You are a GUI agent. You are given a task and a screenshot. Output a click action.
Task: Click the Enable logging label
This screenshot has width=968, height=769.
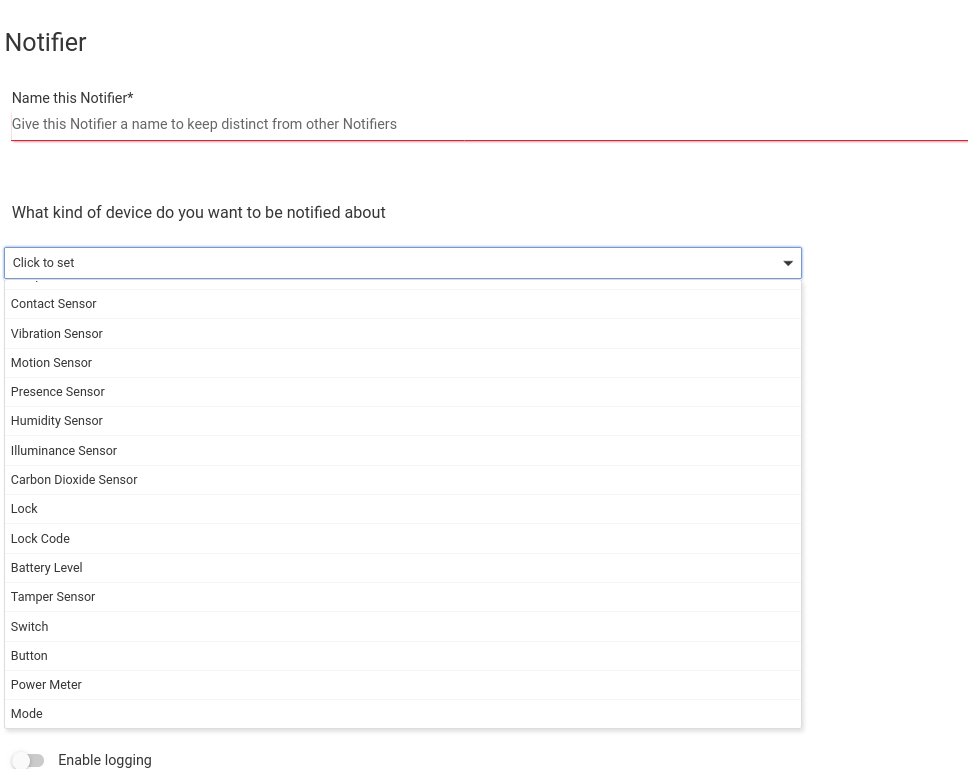(105, 761)
